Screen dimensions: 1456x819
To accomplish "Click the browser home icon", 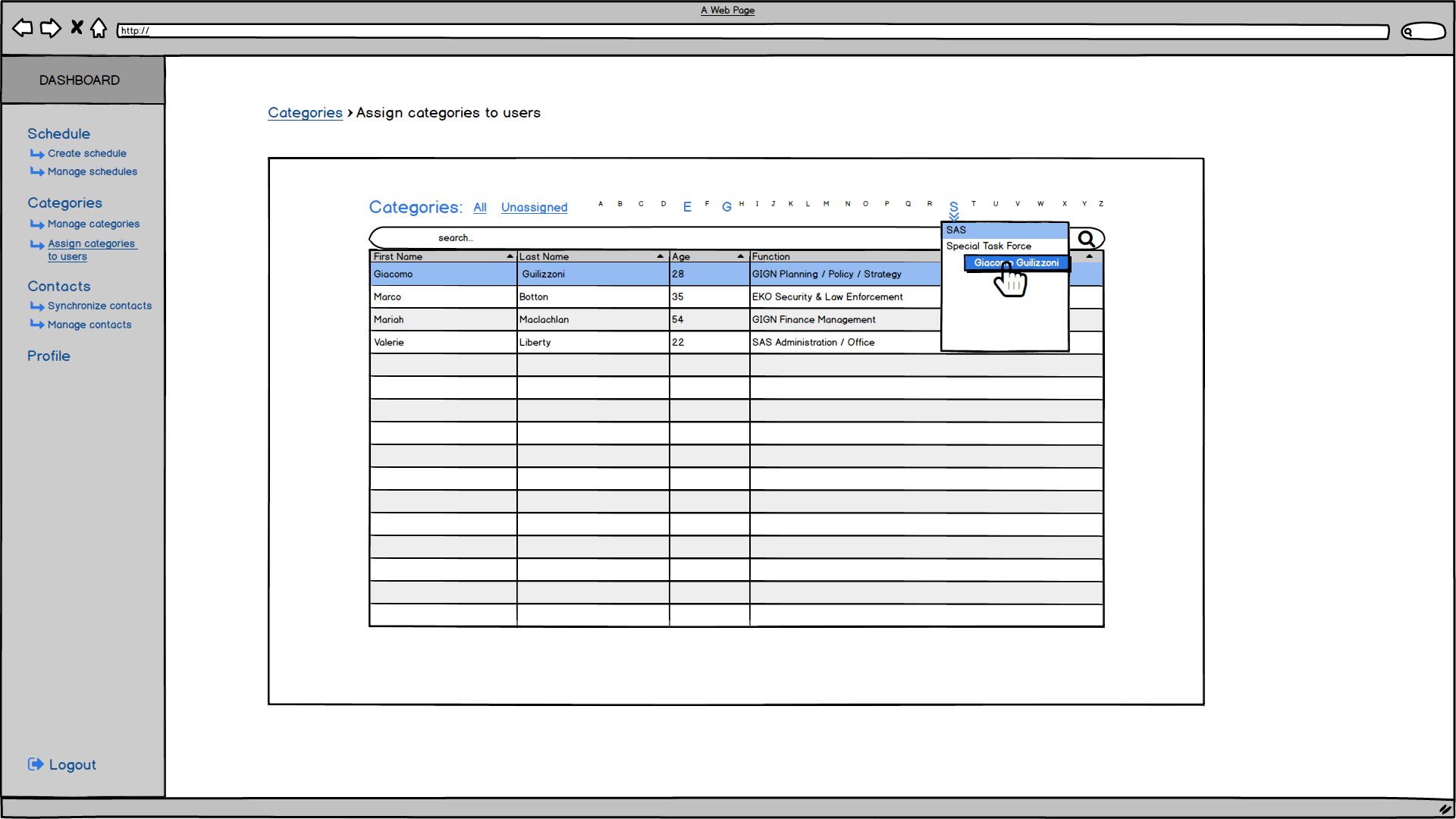I will pyautogui.click(x=99, y=29).
